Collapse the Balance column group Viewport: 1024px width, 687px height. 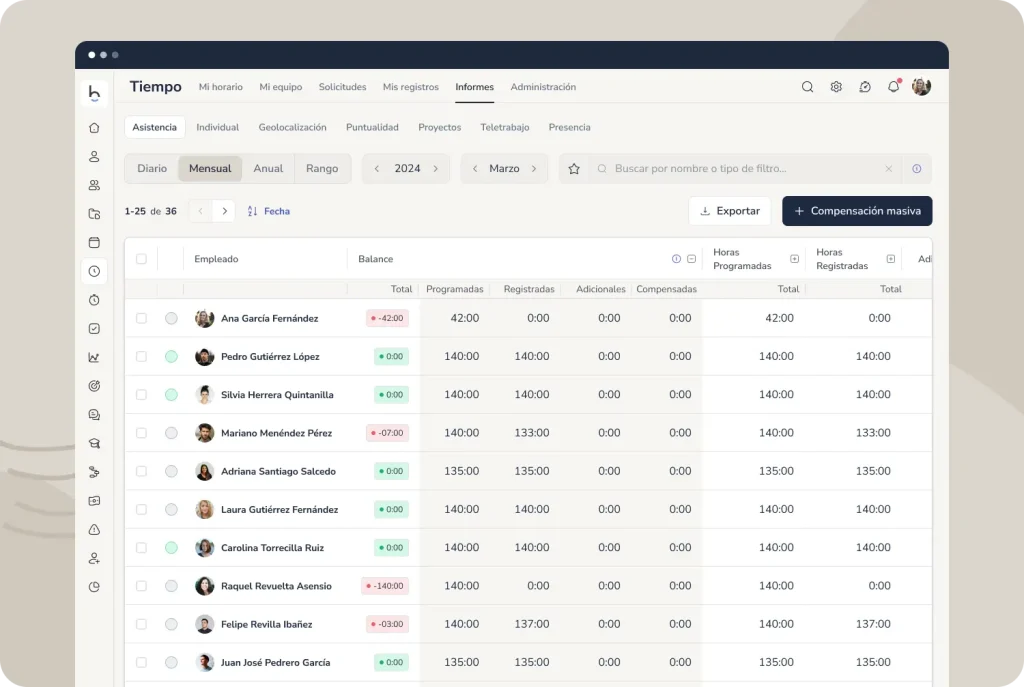click(692, 259)
